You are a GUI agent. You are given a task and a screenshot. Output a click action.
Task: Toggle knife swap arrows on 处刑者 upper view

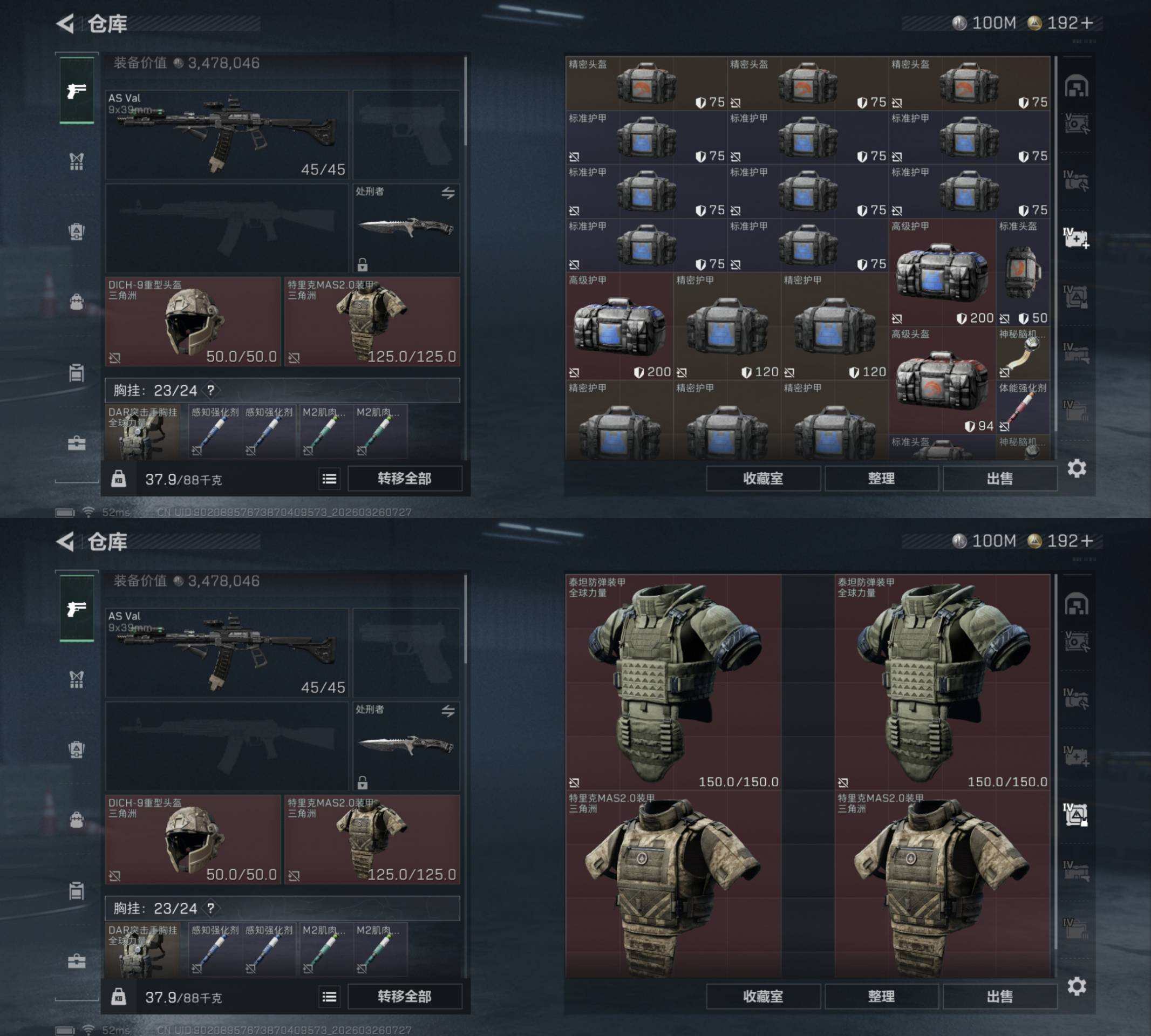point(448,193)
